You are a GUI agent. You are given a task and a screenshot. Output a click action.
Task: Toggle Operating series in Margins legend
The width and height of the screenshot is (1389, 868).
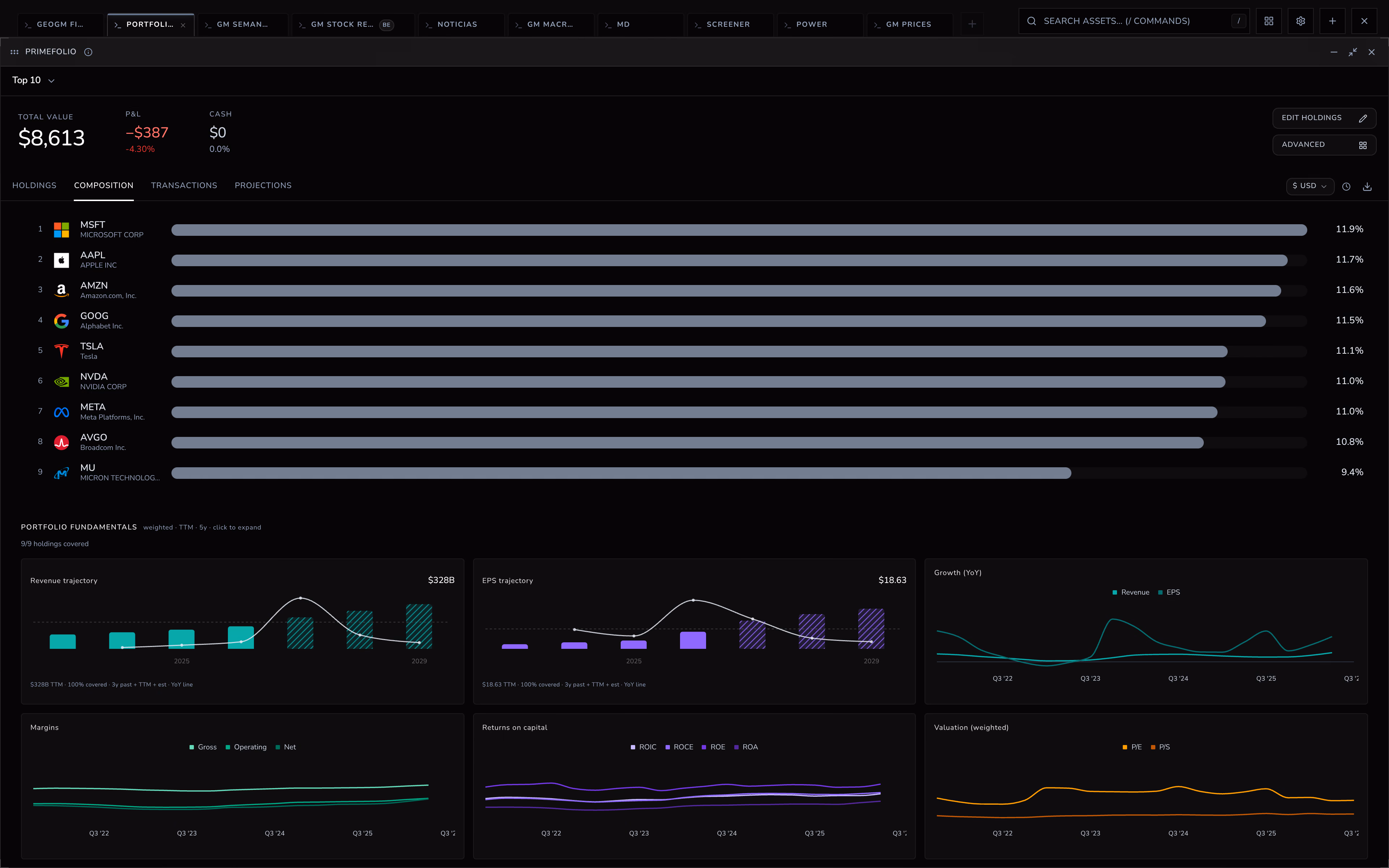pos(246,747)
